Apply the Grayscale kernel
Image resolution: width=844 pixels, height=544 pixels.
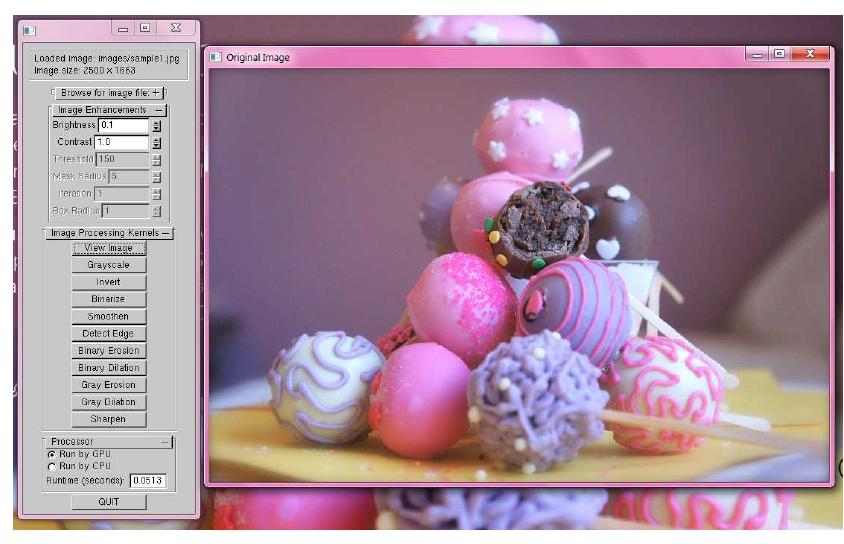109,265
